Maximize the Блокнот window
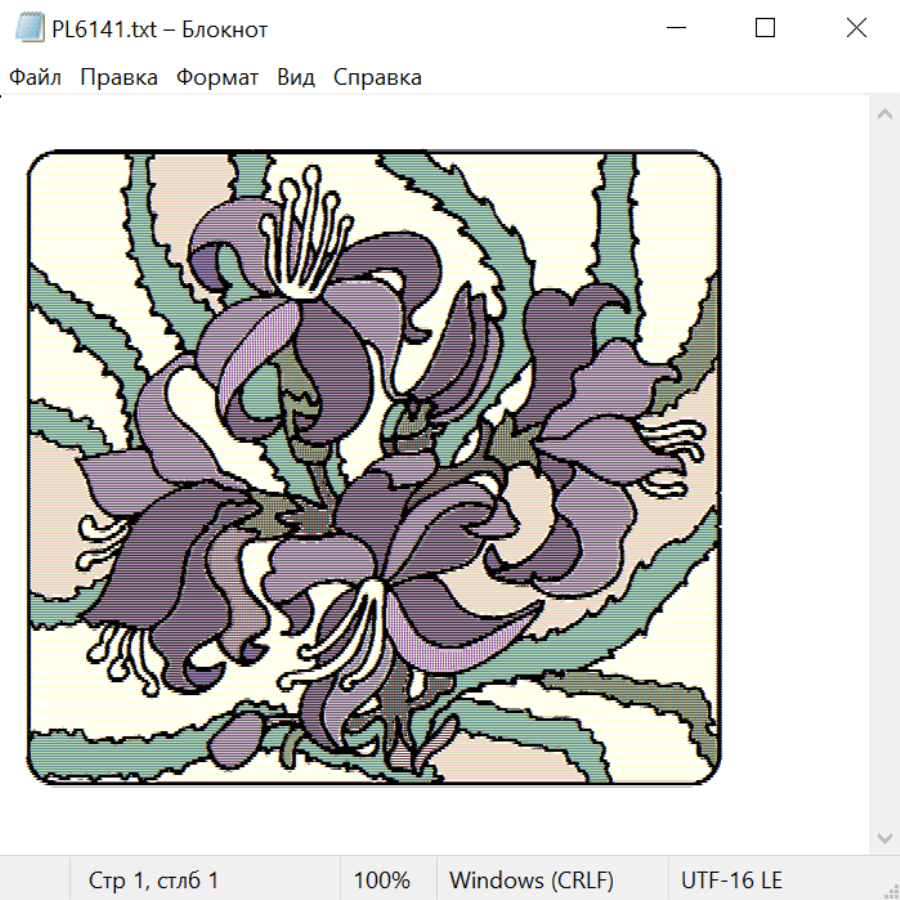Viewport: 900px width, 900px height. tap(765, 28)
